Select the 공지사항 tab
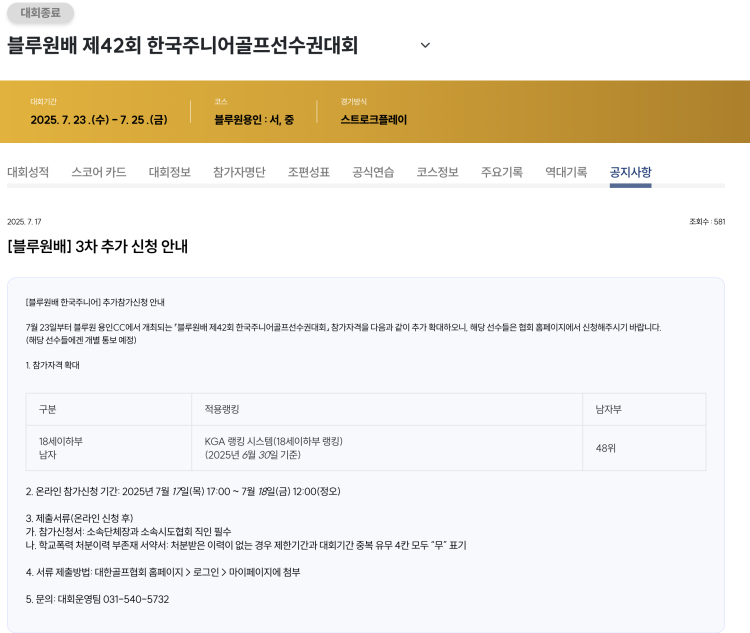This screenshot has width=750, height=633. [x=630, y=172]
